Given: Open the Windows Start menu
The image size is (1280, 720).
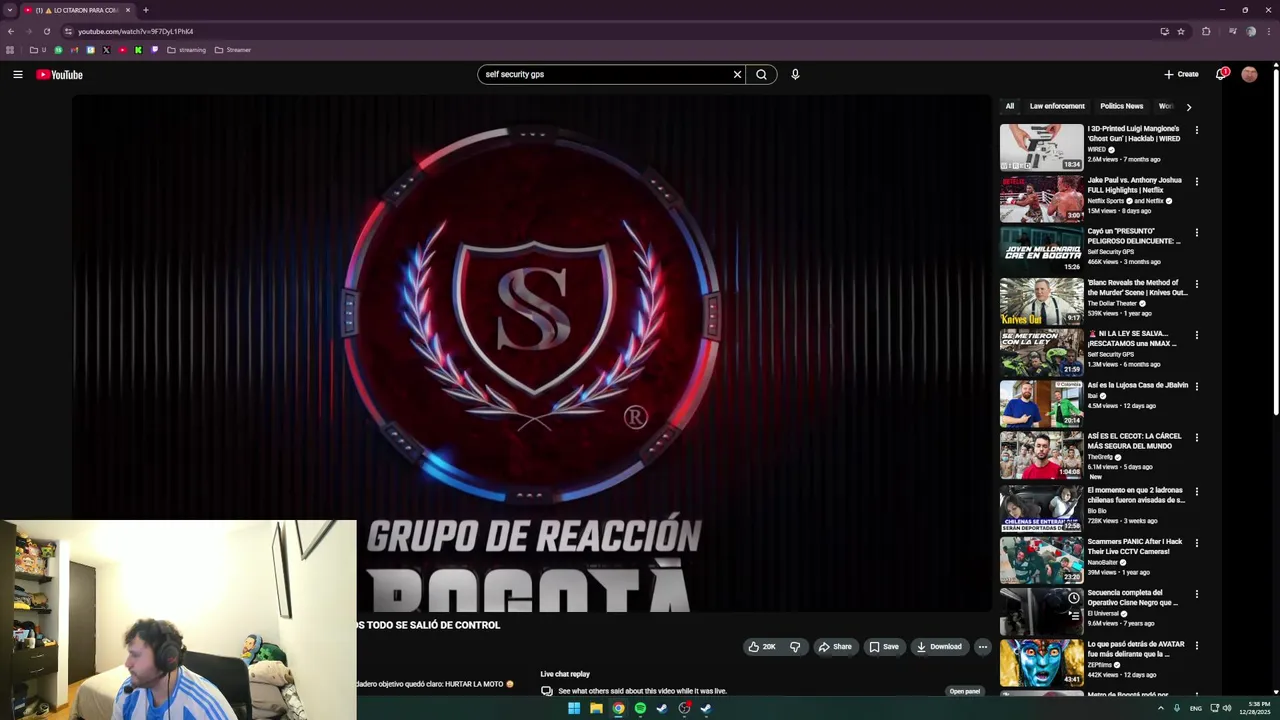Looking at the screenshot, I should click(x=574, y=708).
